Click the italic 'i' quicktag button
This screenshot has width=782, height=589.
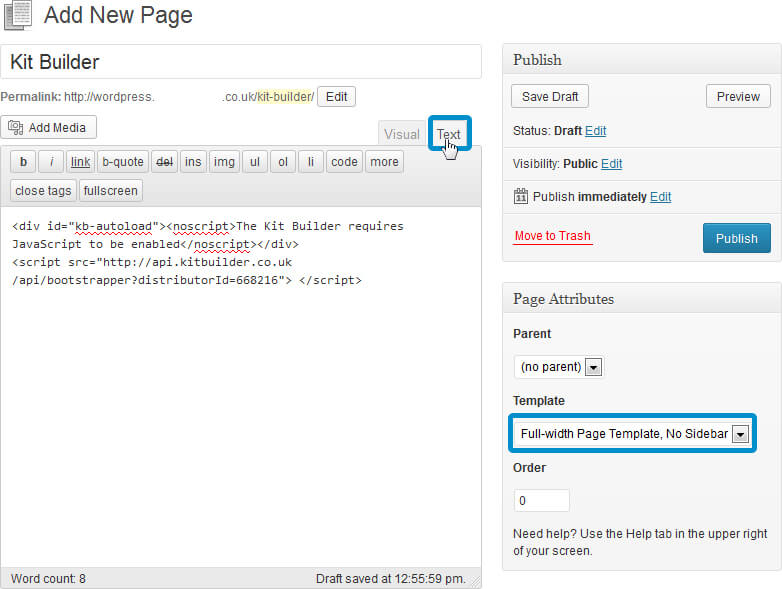(x=51, y=162)
